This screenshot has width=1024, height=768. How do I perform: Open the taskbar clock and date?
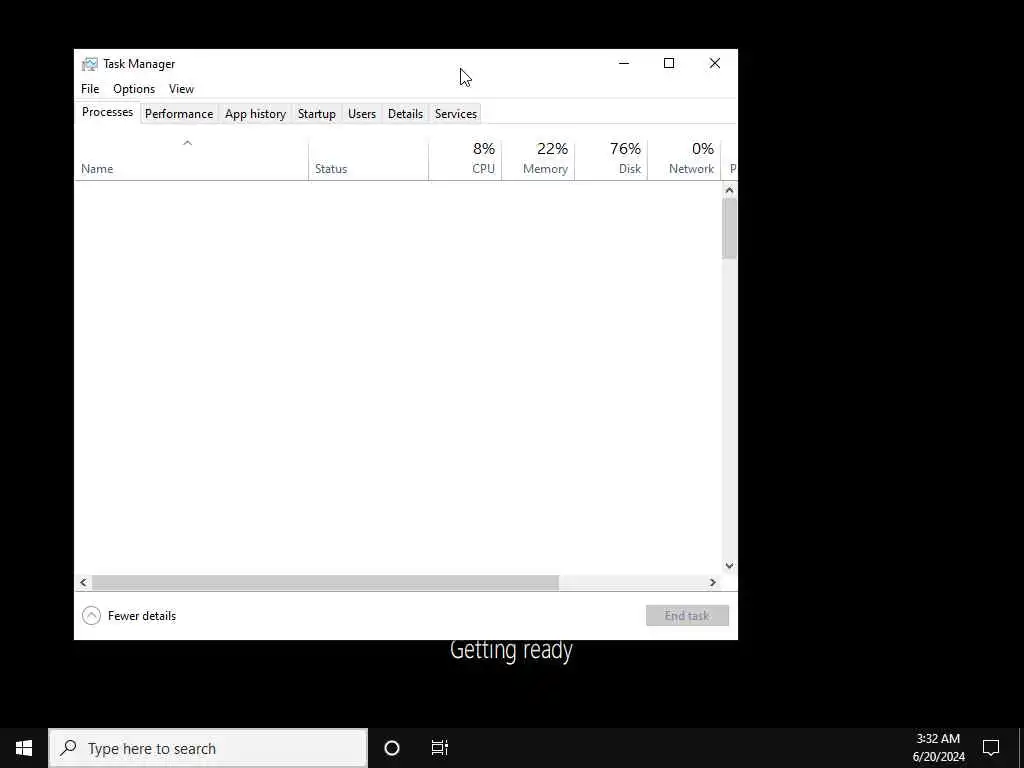(x=938, y=748)
